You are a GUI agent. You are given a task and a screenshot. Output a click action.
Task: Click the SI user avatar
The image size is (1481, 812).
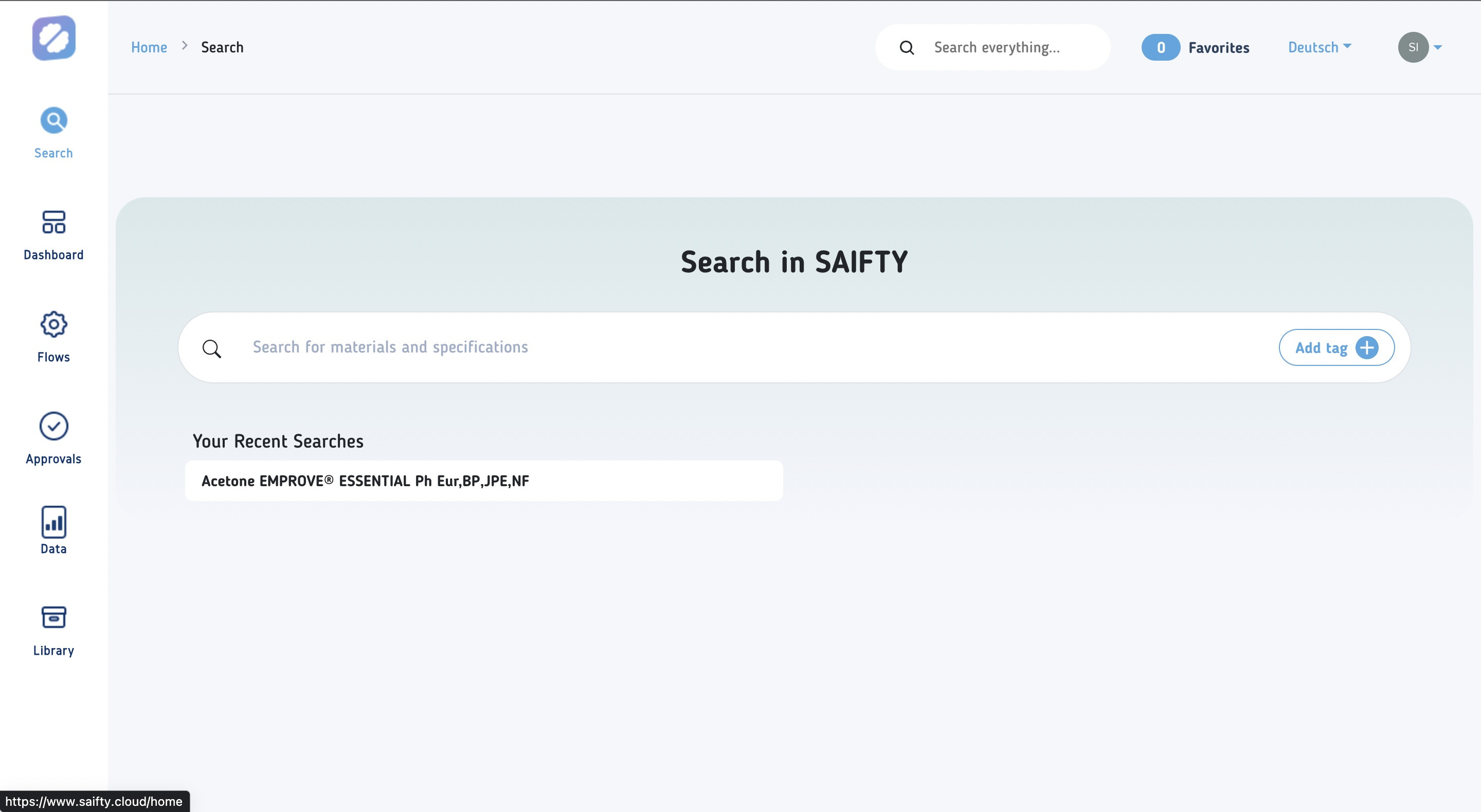click(1413, 47)
